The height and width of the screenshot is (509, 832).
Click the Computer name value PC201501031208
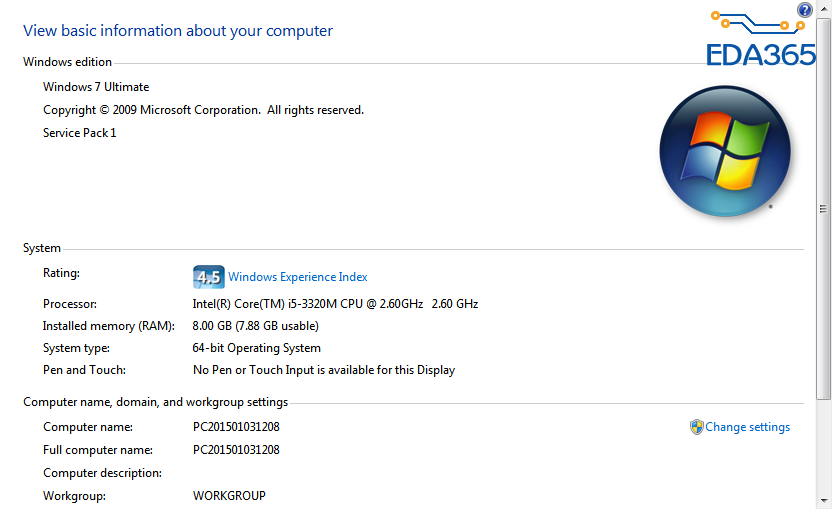(236, 427)
